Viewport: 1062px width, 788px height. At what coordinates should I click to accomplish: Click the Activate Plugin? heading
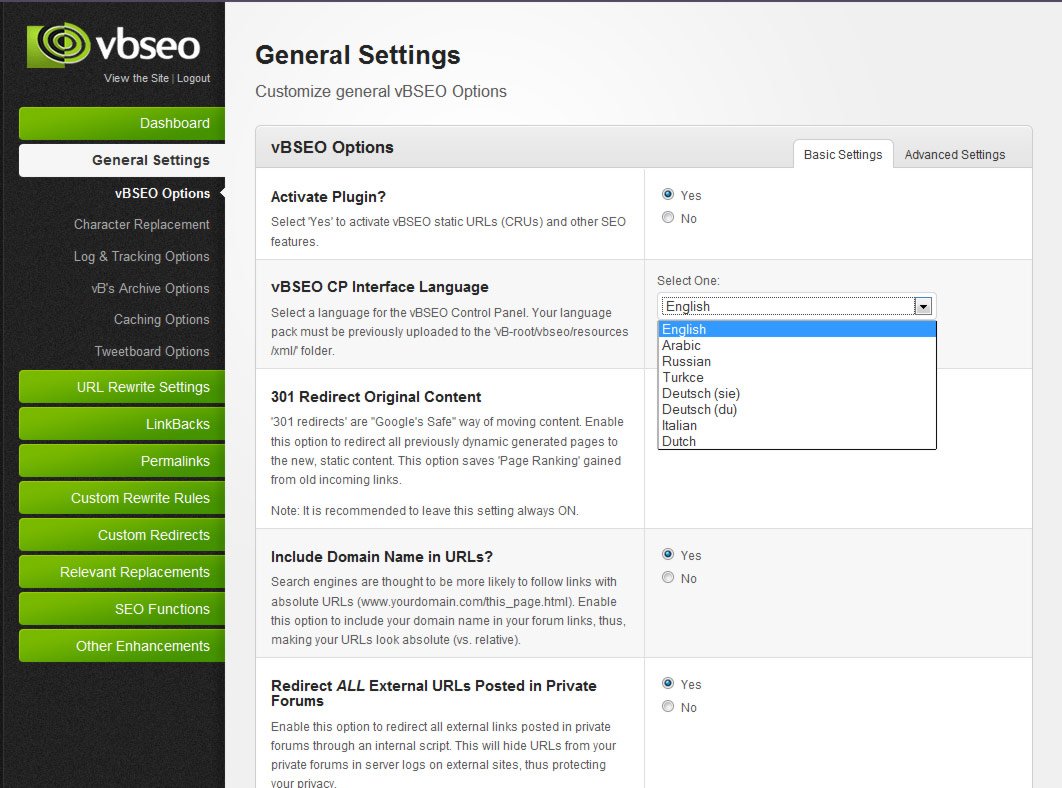point(328,196)
